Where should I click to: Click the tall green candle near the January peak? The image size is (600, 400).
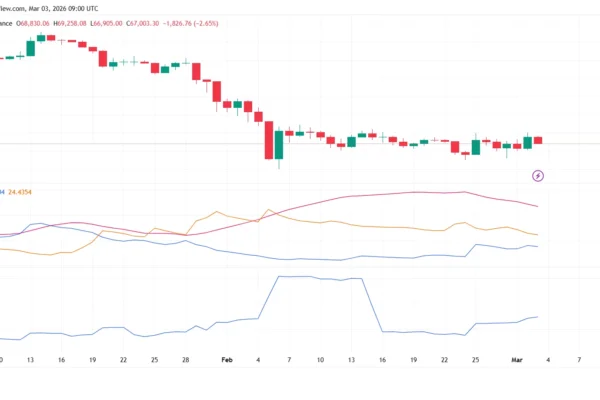pyautogui.click(x=30, y=47)
